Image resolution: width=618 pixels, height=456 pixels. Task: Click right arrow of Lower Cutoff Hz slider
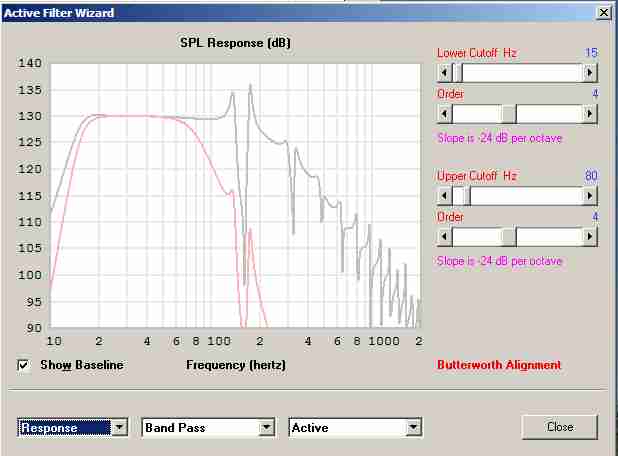coord(590,73)
